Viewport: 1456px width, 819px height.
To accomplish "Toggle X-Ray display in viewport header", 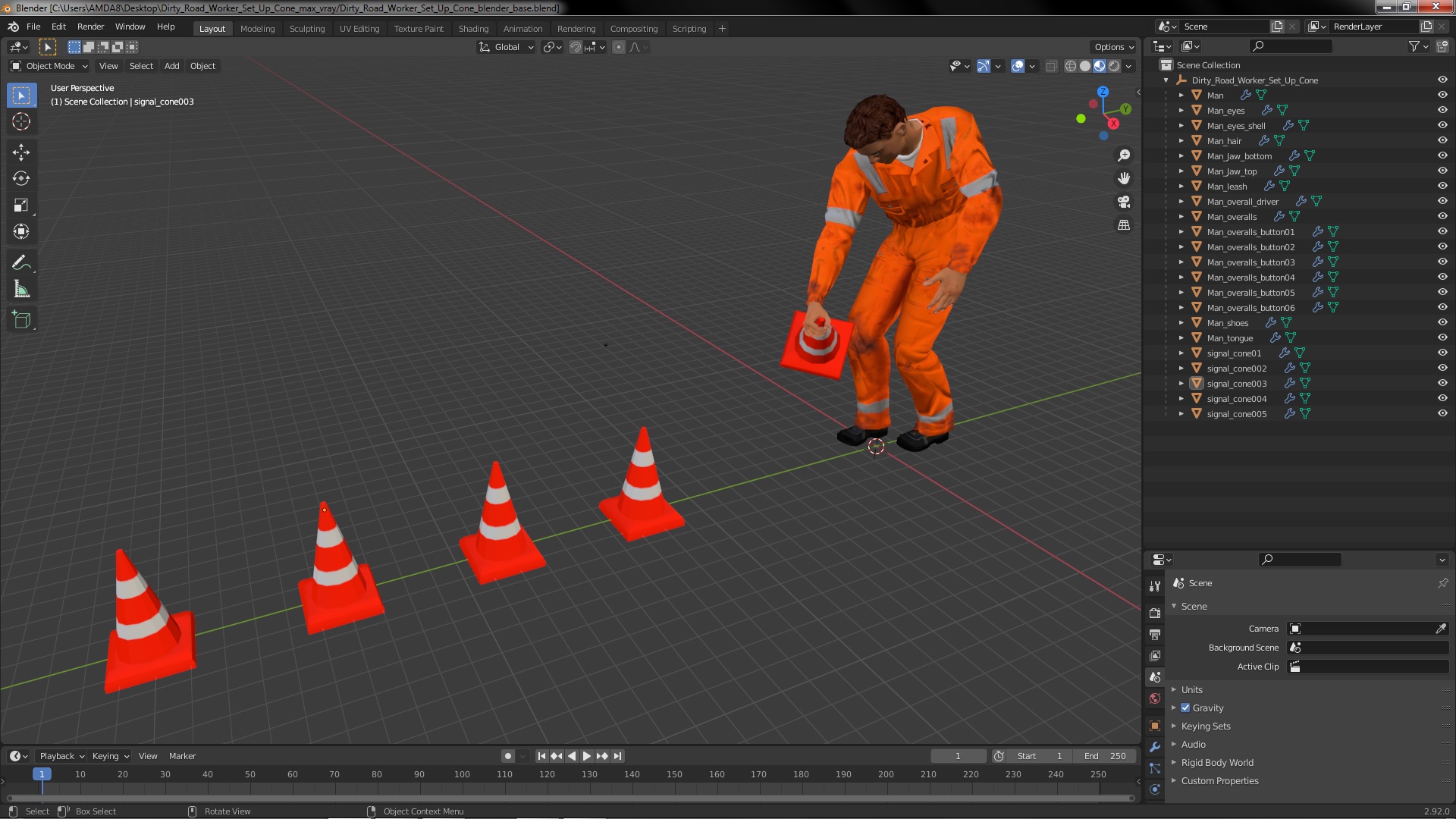I will 1051,66.
